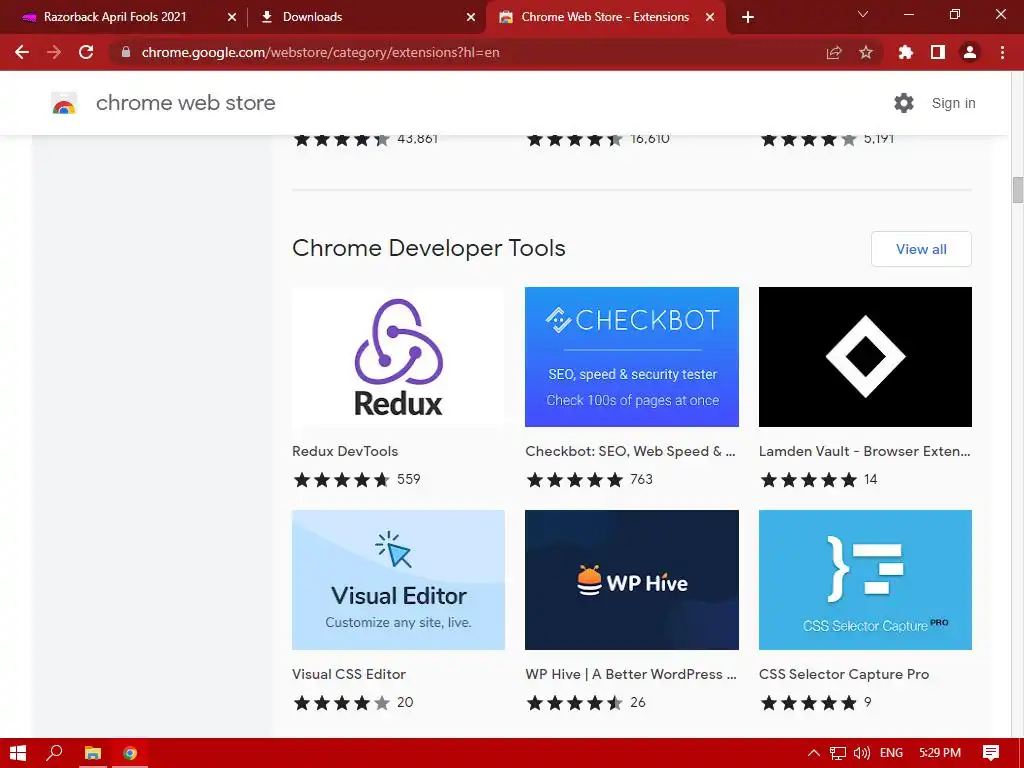This screenshot has width=1024, height=768.
Task: Close the Razorback April Fools tab
Action: click(x=232, y=17)
